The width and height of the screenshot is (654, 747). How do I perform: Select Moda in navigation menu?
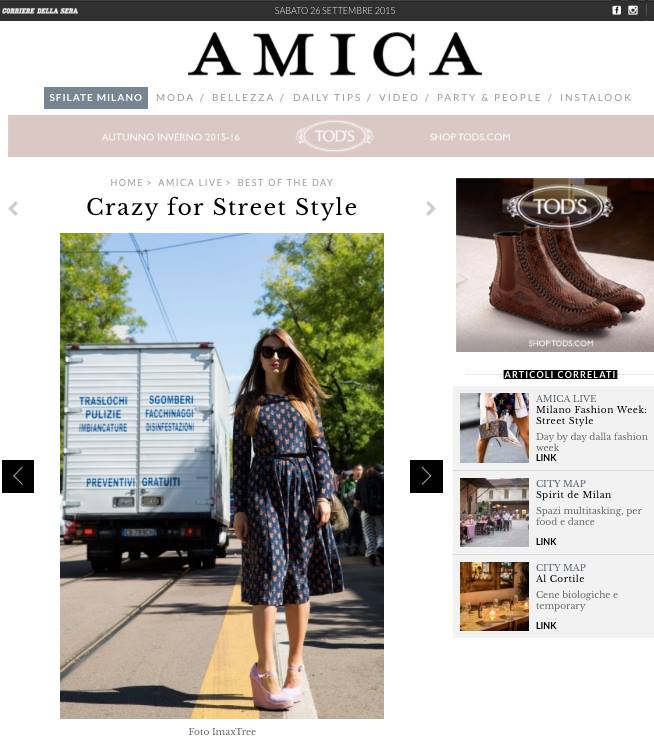click(175, 98)
